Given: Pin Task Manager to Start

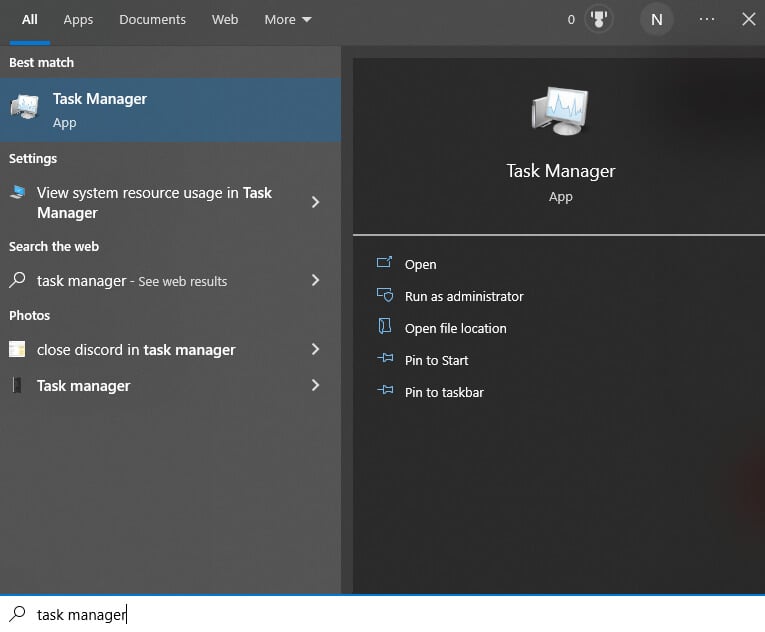Looking at the screenshot, I should pyautogui.click(x=436, y=360).
